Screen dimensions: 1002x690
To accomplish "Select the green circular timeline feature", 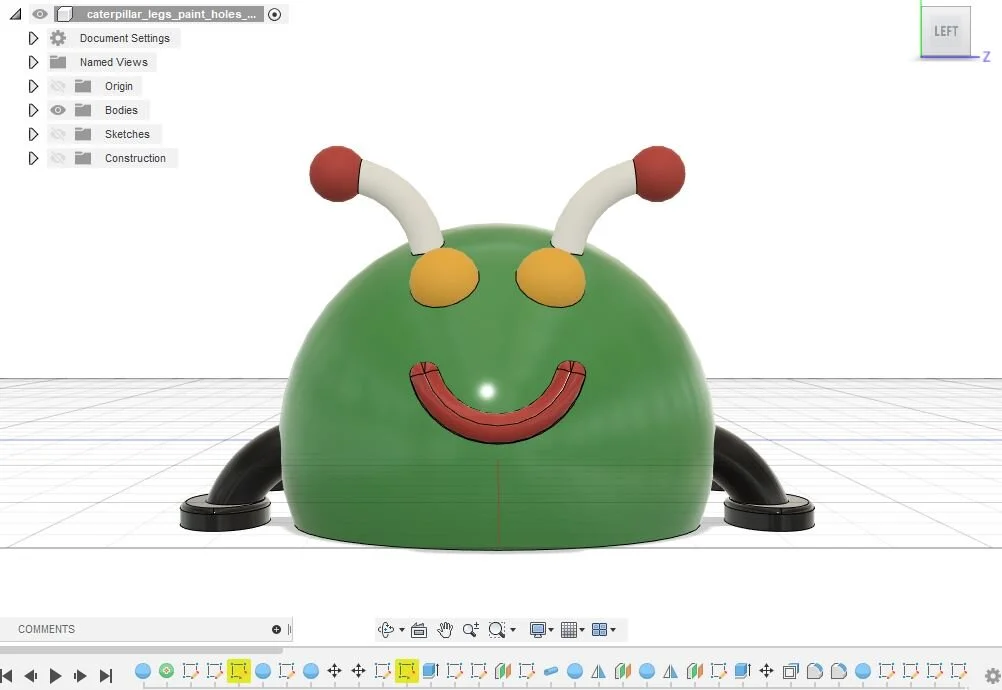I will [166, 671].
